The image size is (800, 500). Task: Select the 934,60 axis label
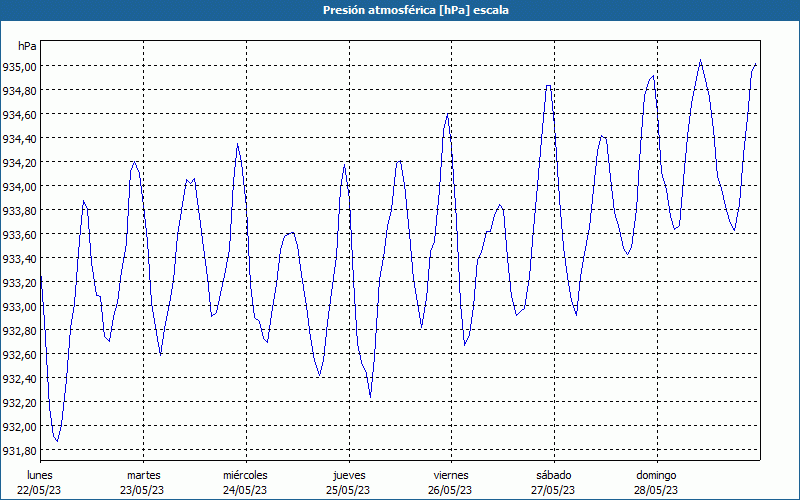click(19, 114)
